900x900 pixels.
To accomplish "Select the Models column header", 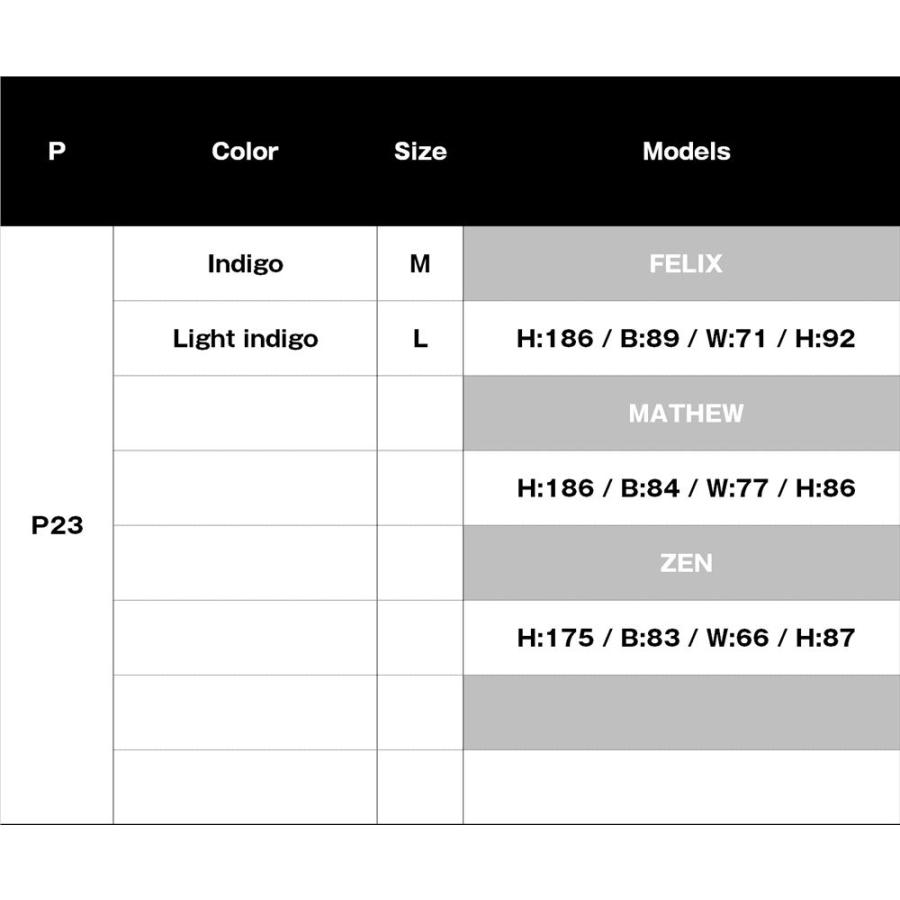I will (686, 152).
